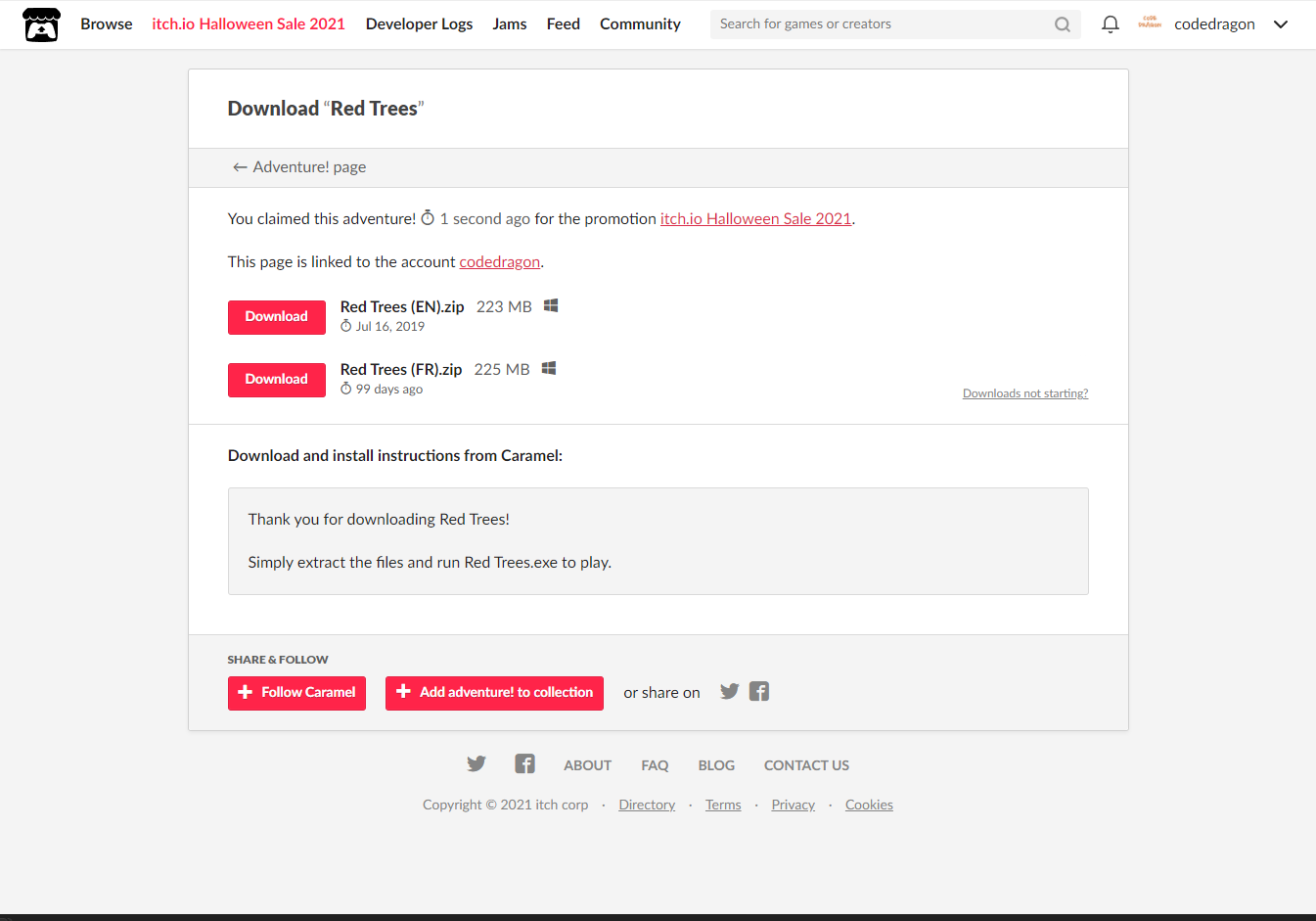
Task: Click 'Downloads not starting?' help link
Action: click(x=1025, y=393)
